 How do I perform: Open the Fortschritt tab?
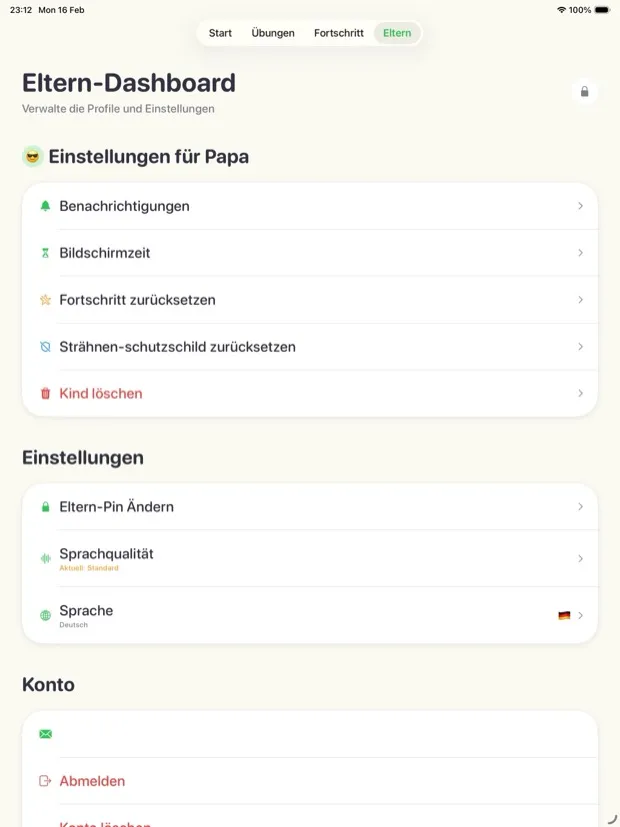(338, 32)
